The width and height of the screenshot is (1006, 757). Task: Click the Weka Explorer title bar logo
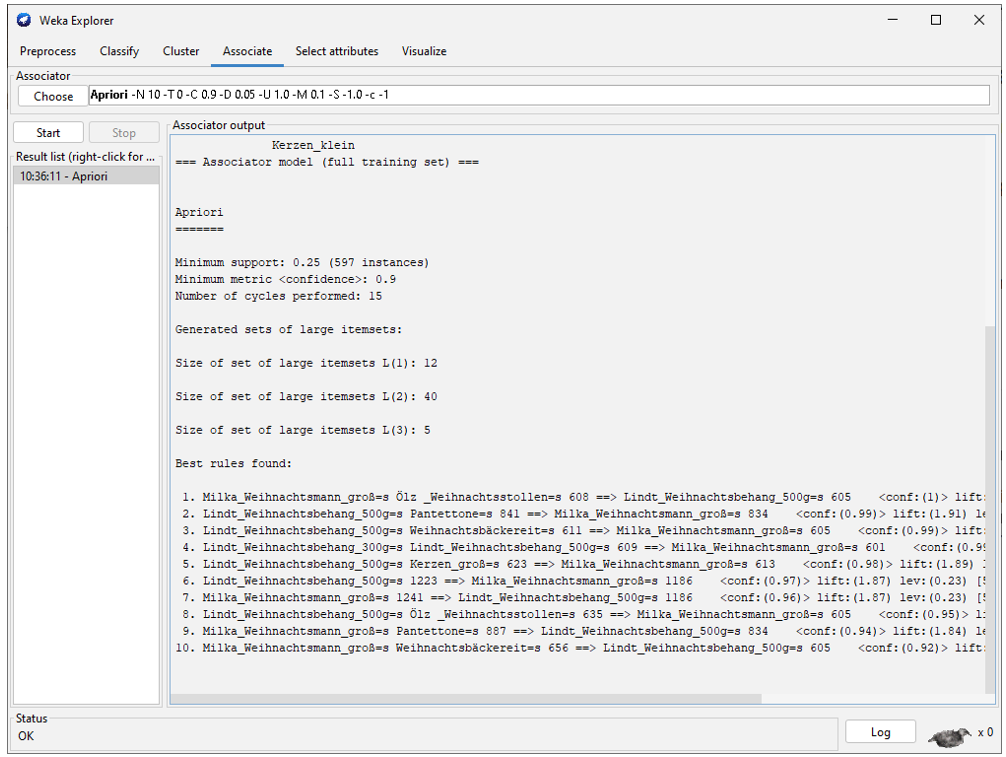pos(24,20)
